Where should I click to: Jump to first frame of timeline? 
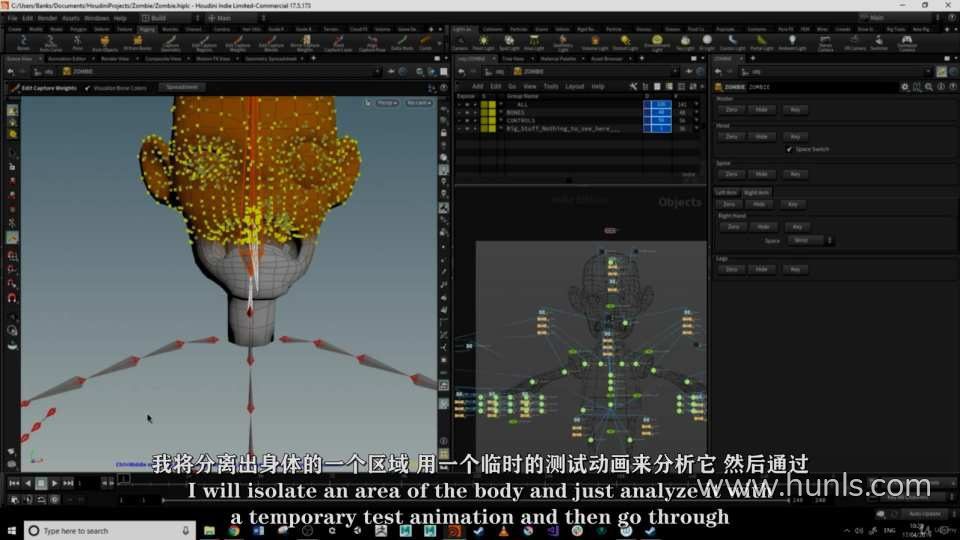pyautogui.click(x=14, y=483)
